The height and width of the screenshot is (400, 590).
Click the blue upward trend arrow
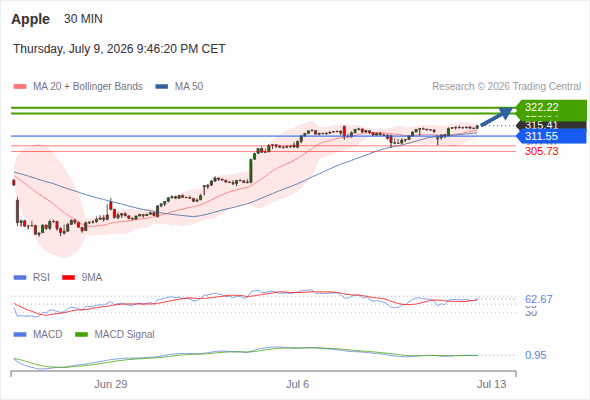coord(496,117)
